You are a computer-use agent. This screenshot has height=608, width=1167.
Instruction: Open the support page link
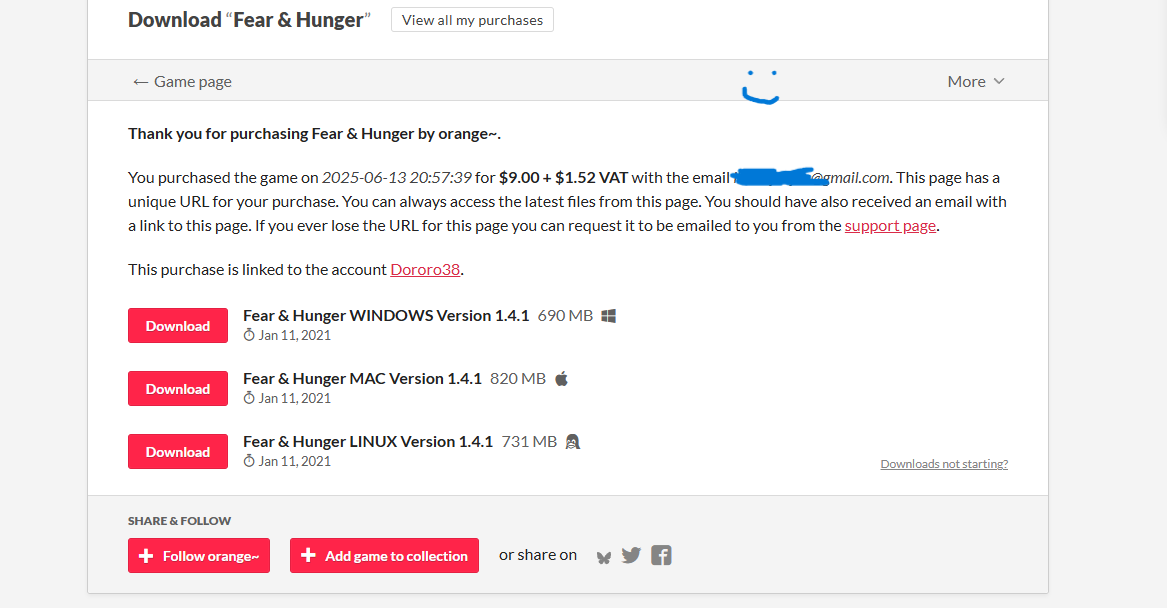(x=890, y=225)
